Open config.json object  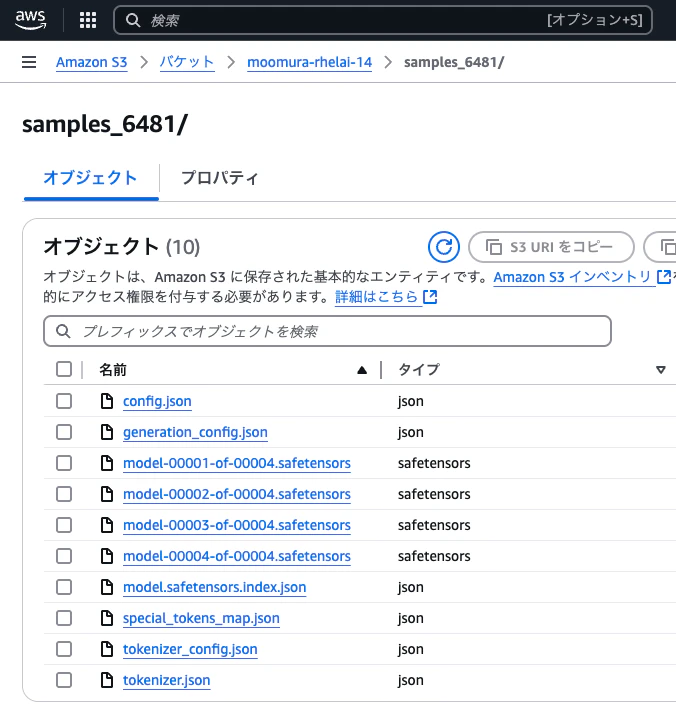point(157,401)
